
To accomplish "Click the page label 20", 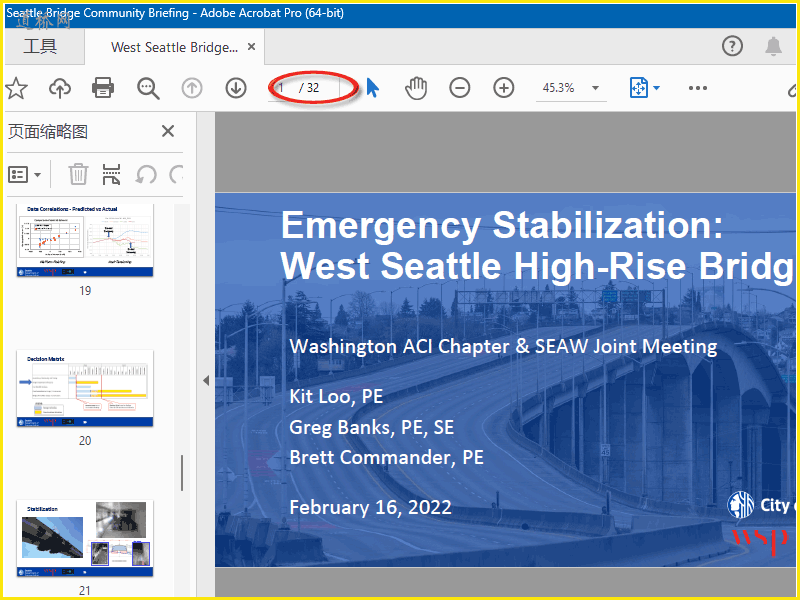I will point(85,441).
